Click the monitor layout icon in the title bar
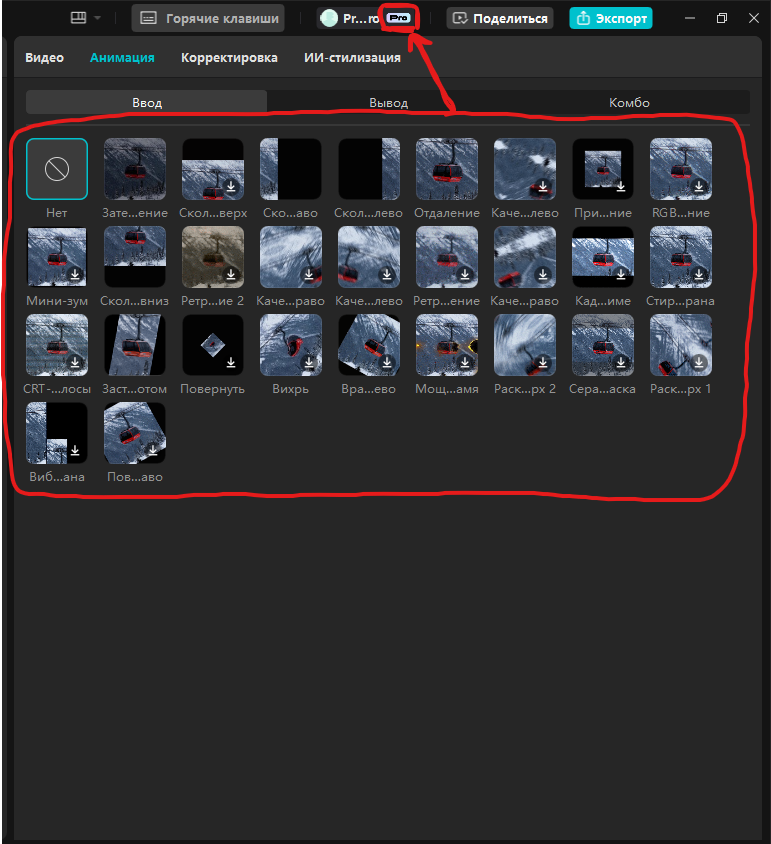The image size is (771, 844). [79, 18]
